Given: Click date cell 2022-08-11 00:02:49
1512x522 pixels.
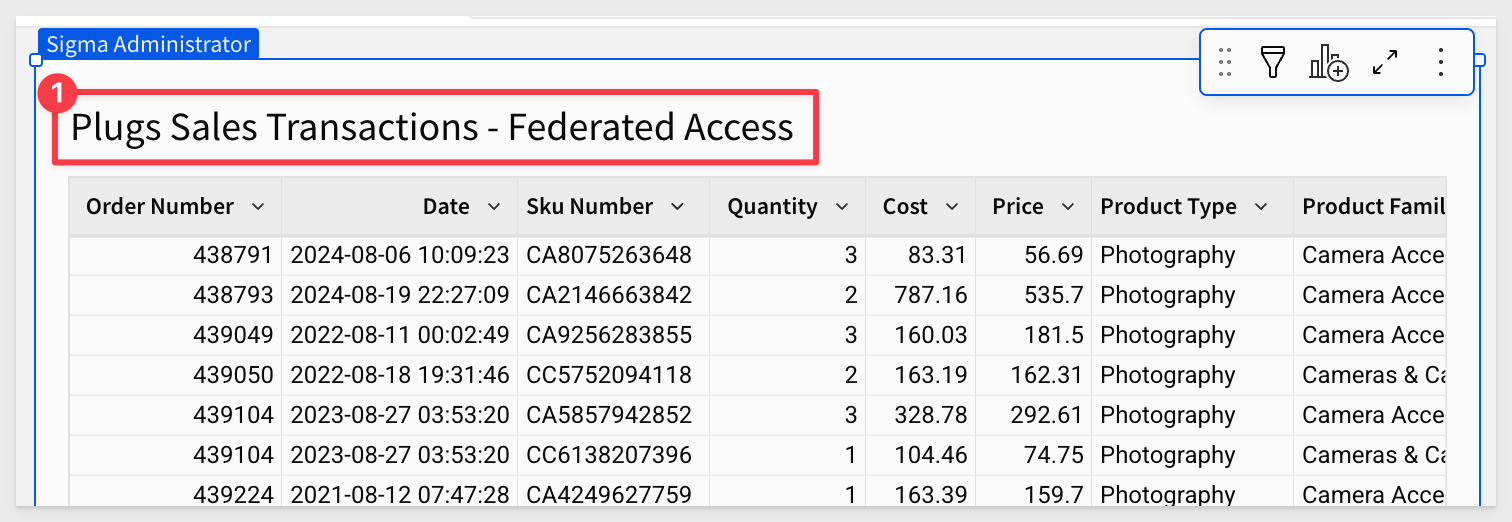Looking at the screenshot, I should click(x=399, y=335).
